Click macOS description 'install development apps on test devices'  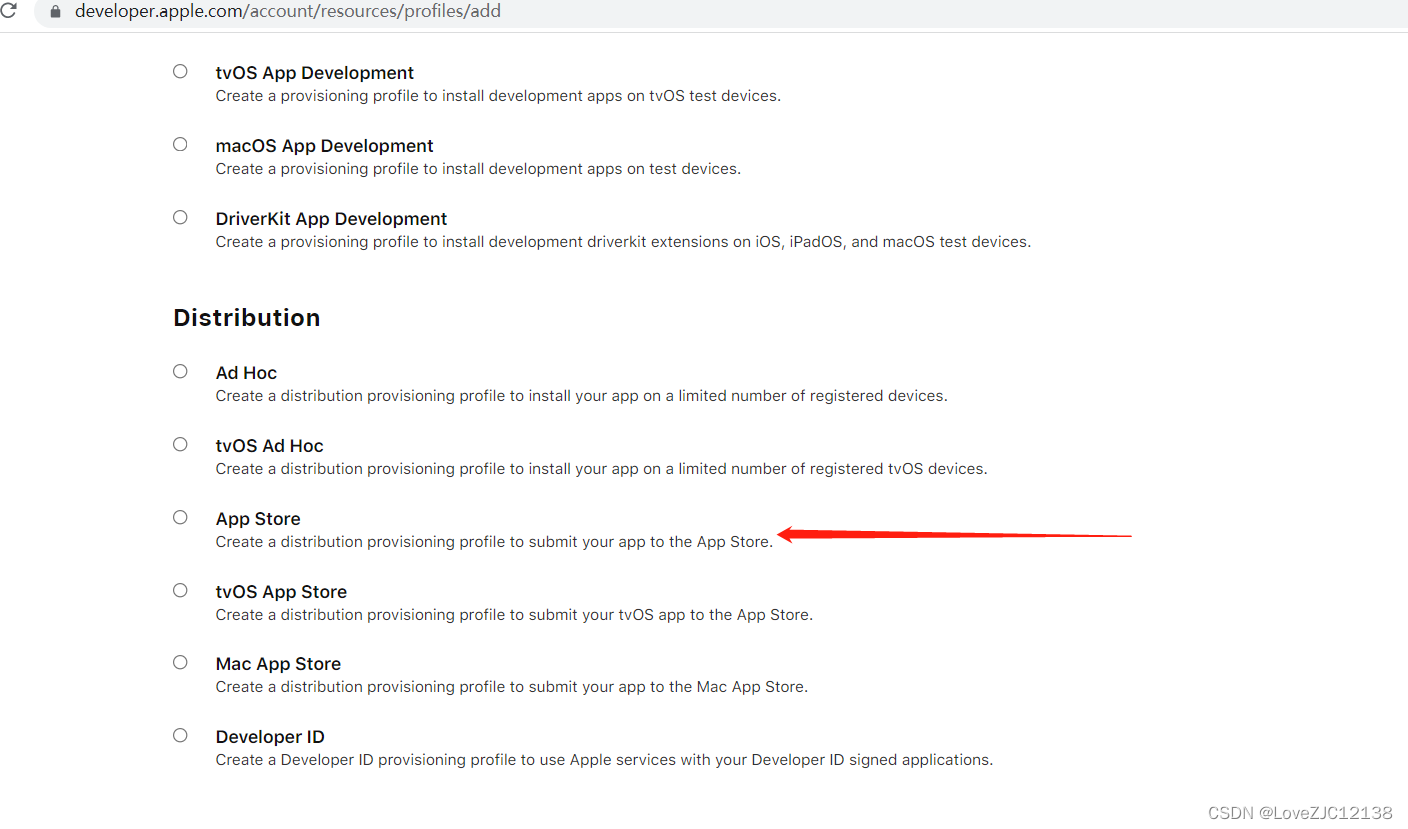(x=478, y=169)
